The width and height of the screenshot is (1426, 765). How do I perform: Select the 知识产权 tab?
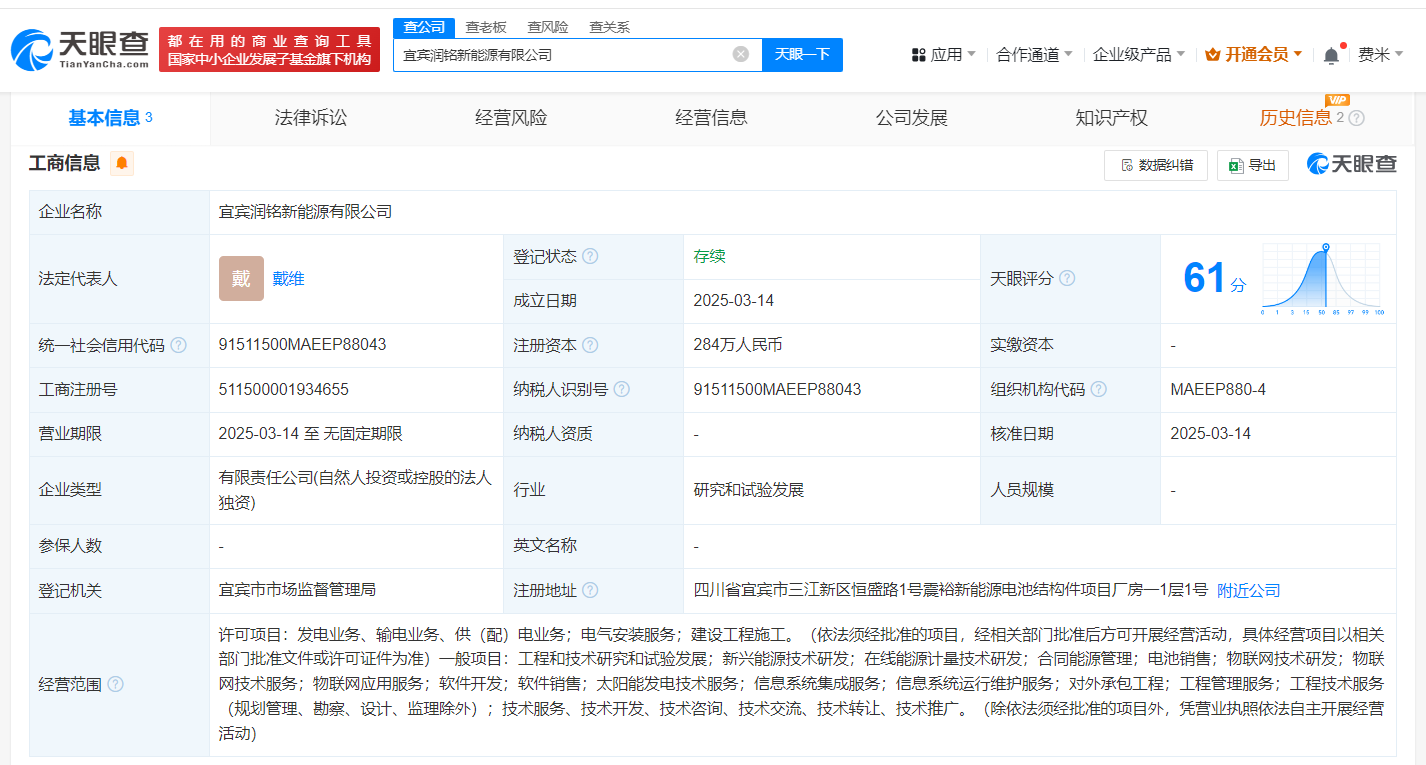coord(1111,118)
